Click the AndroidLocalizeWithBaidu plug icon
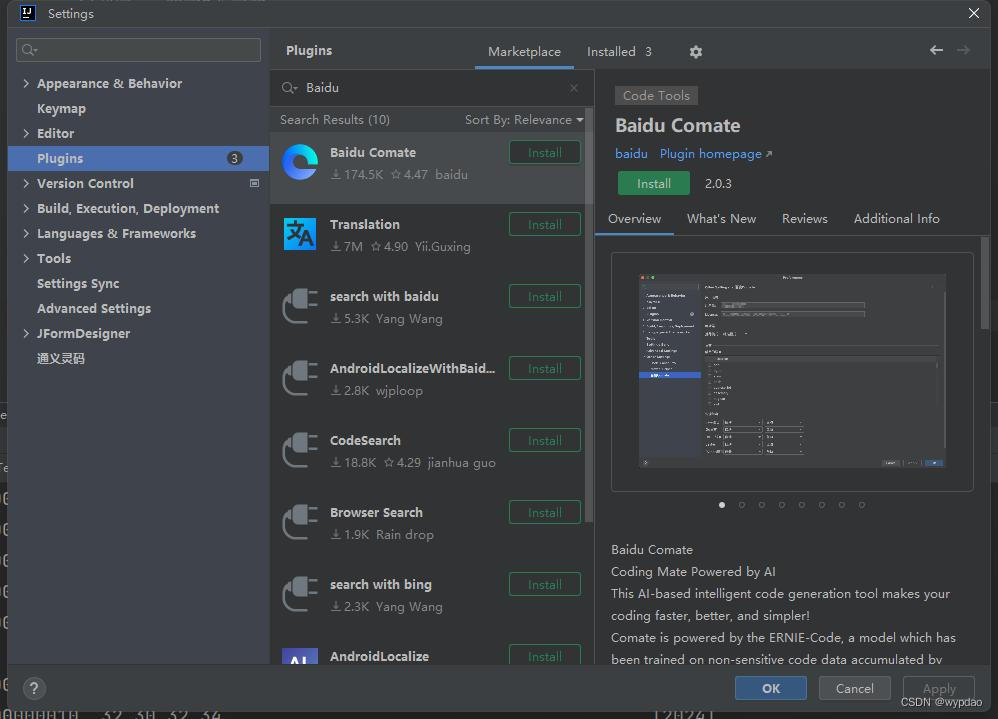The height and width of the screenshot is (719, 998). [x=300, y=378]
